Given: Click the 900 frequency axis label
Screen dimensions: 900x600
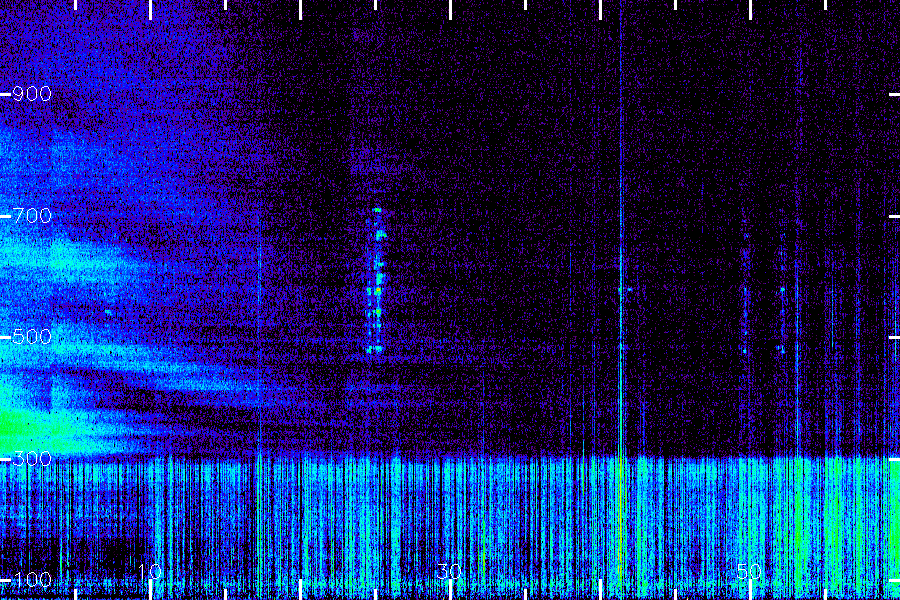Looking at the screenshot, I should [x=32, y=94].
